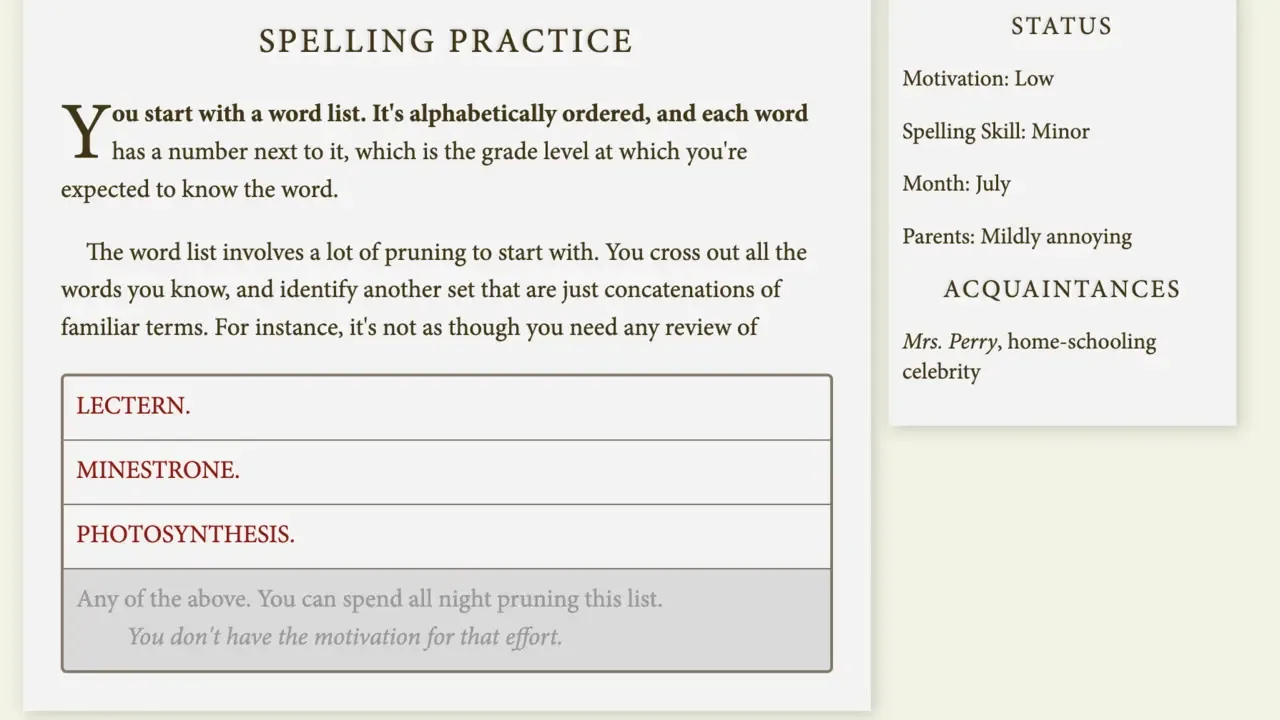This screenshot has width=1280, height=720.
Task: Select the PHOTOSYNTHESIS choice
Action: tap(446, 536)
